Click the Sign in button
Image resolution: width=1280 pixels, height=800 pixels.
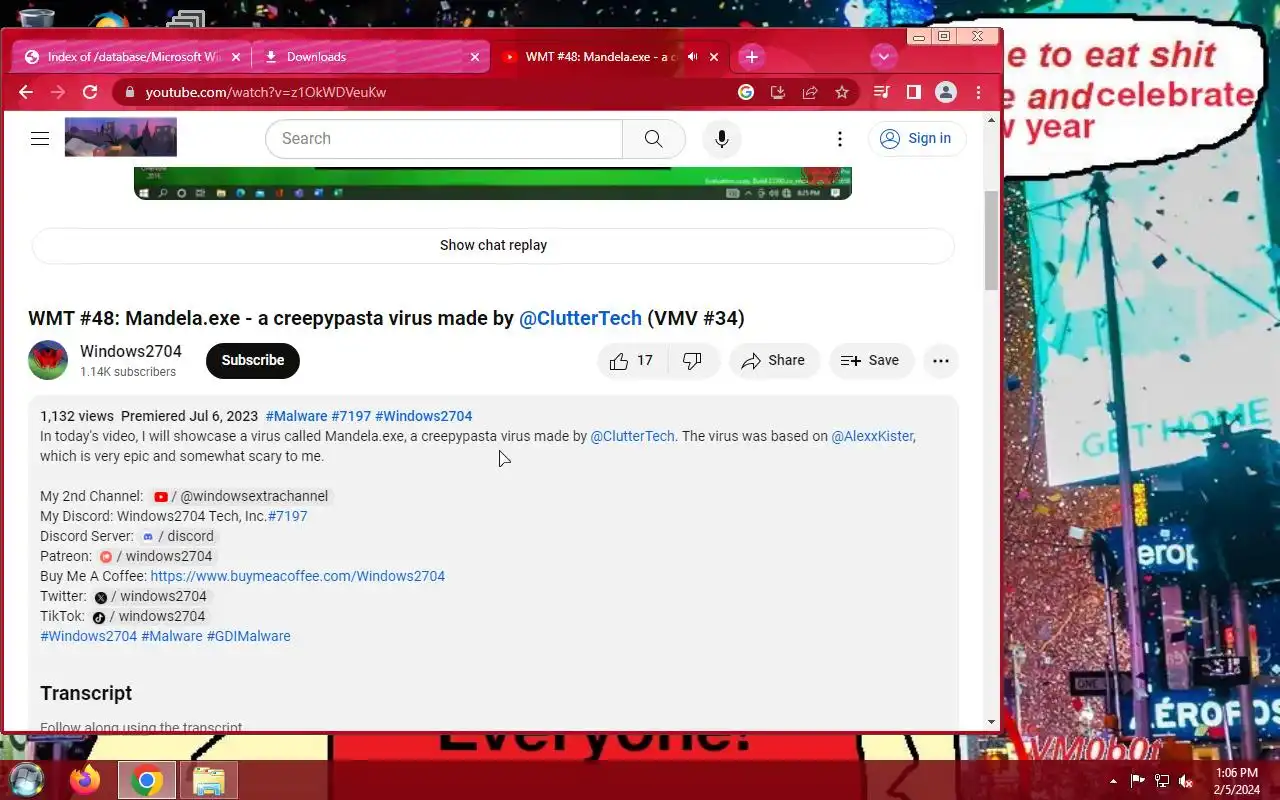click(917, 139)
